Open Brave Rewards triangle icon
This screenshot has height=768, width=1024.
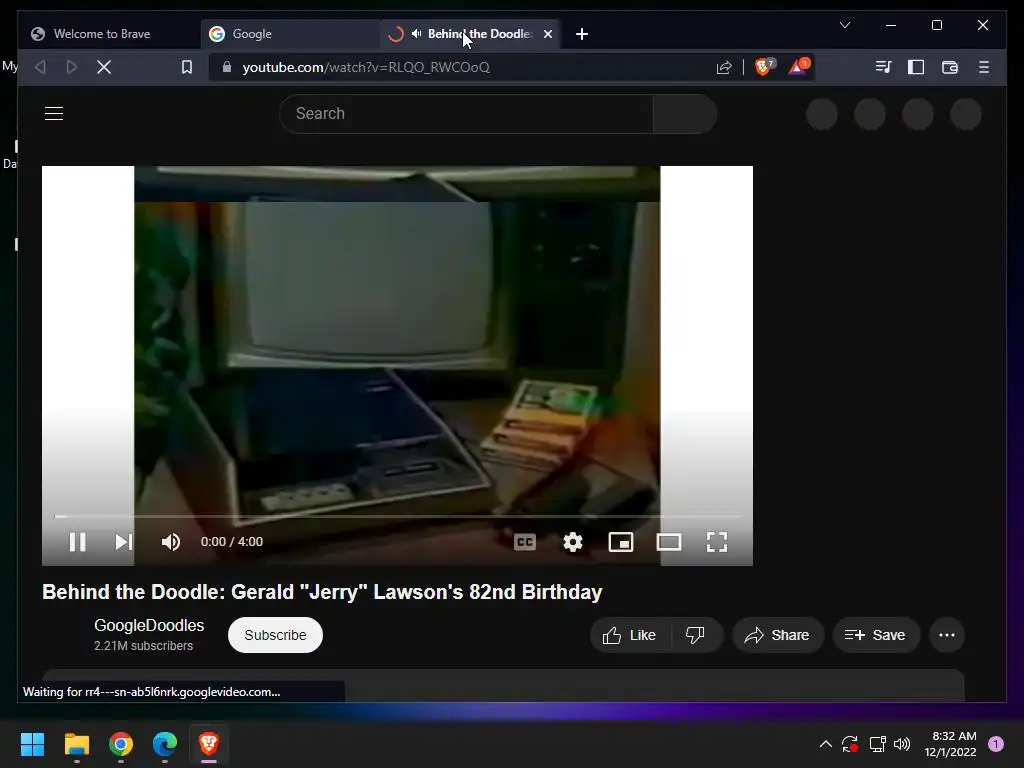(x=799, y=67)
